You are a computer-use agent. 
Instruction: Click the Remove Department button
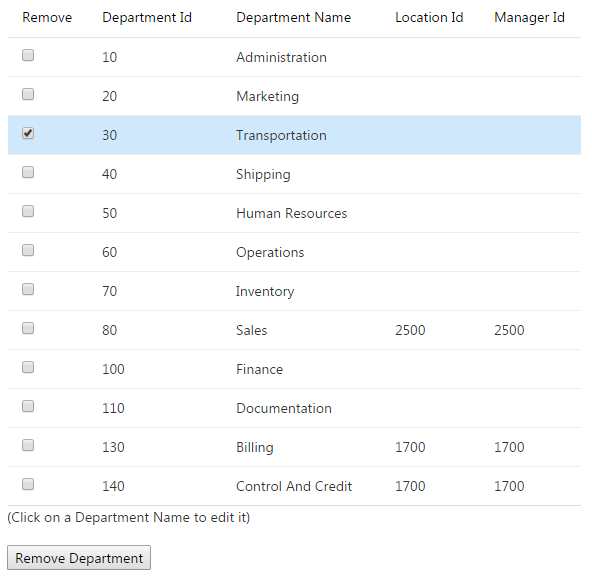tap(79, 558)
